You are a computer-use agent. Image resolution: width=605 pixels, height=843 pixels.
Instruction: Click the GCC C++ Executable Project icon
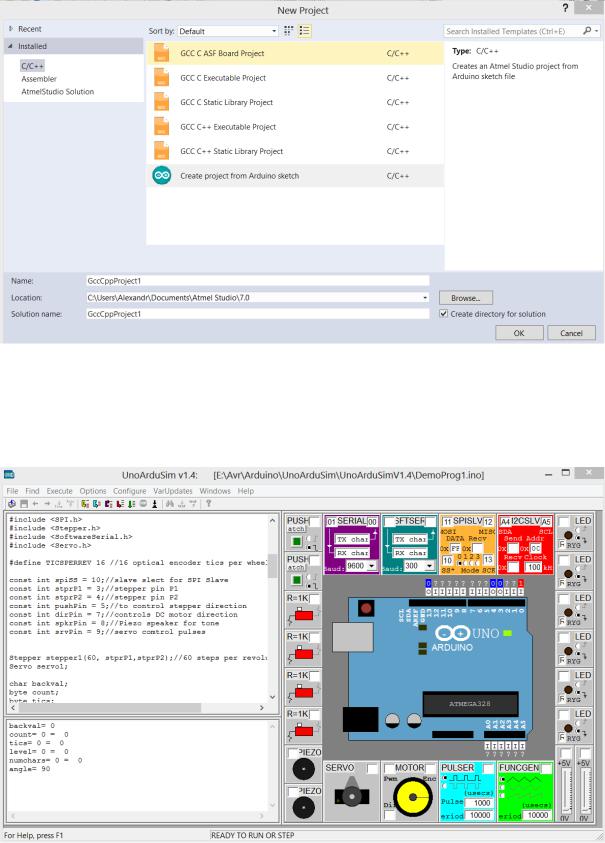coord(162,127)
